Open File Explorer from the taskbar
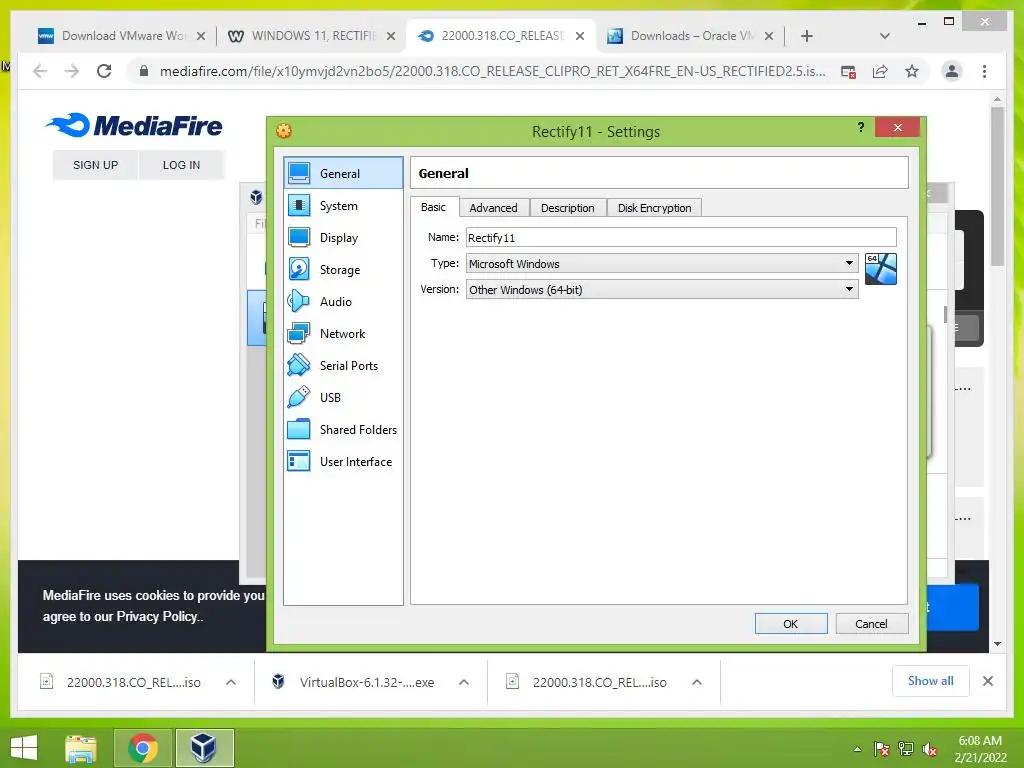The image size is (1024, 768). (x=81, y=748)
